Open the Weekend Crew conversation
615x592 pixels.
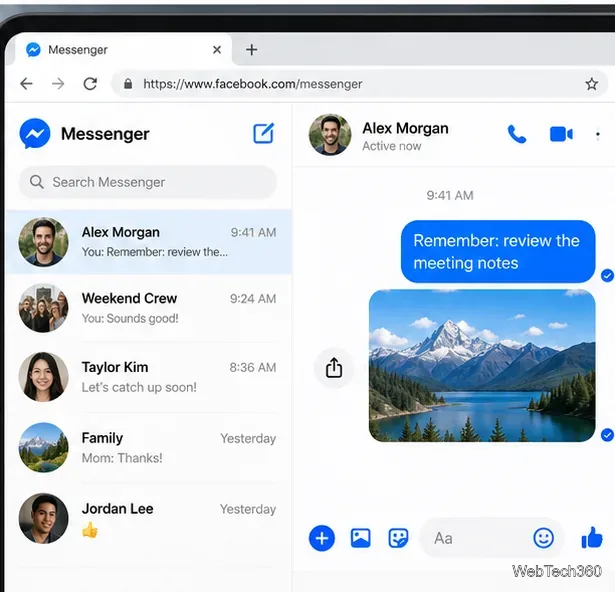tap(149, 308)
